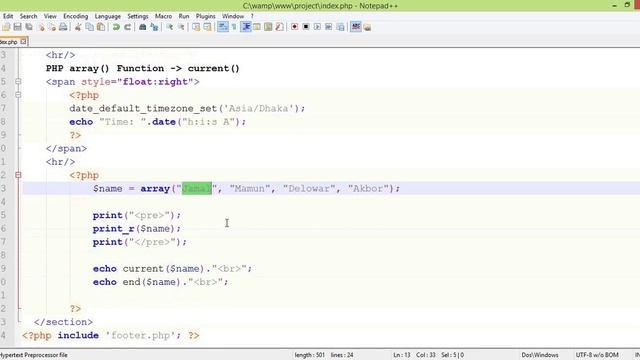
Task: Click the Cut scissors icon
Action: pos(78,27)
